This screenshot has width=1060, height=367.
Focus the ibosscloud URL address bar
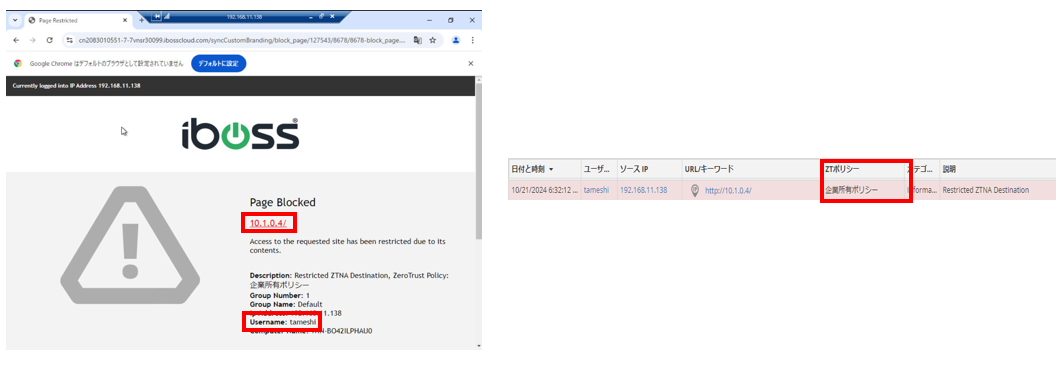pos(242,40)
